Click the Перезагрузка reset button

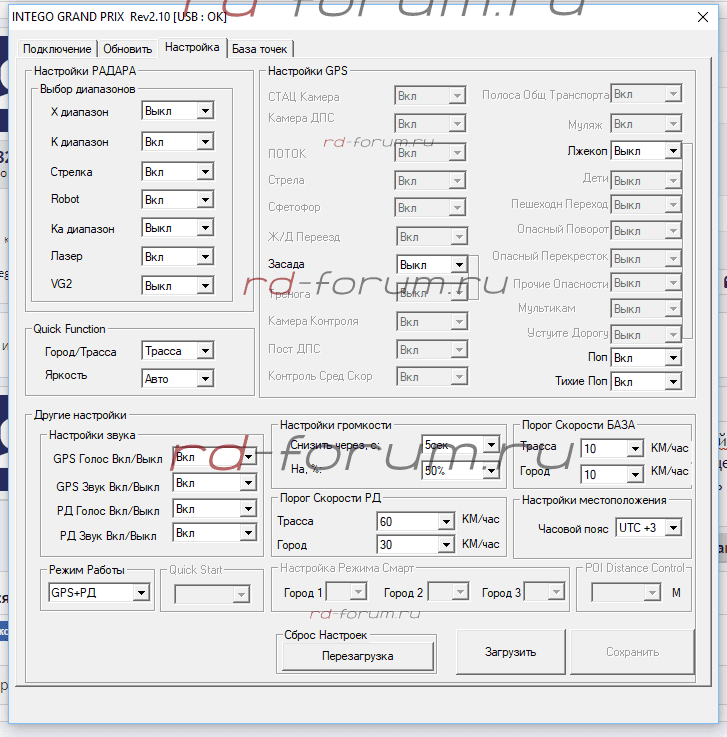tap(357, 656)
